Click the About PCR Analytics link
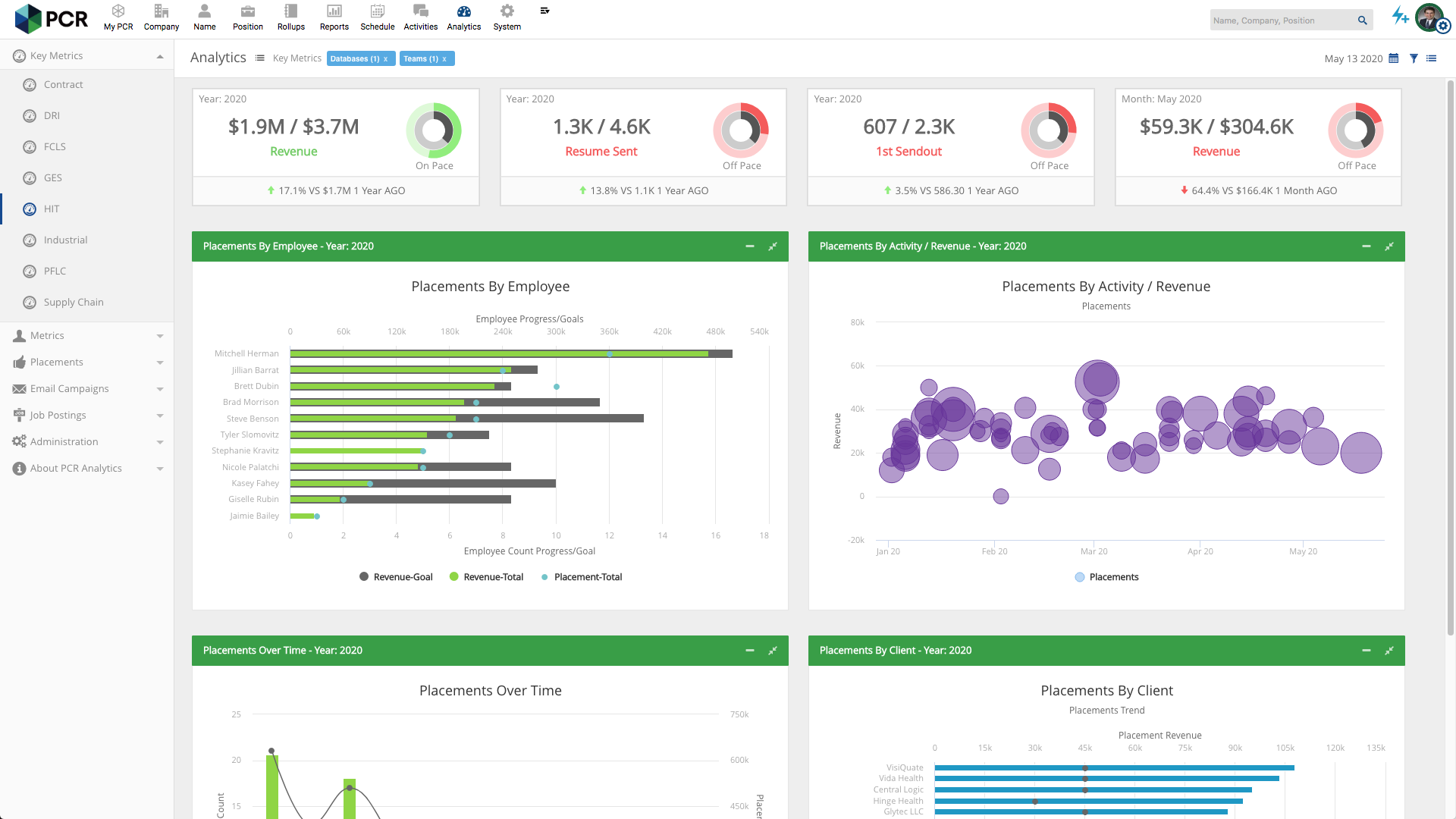 [76, 468]
